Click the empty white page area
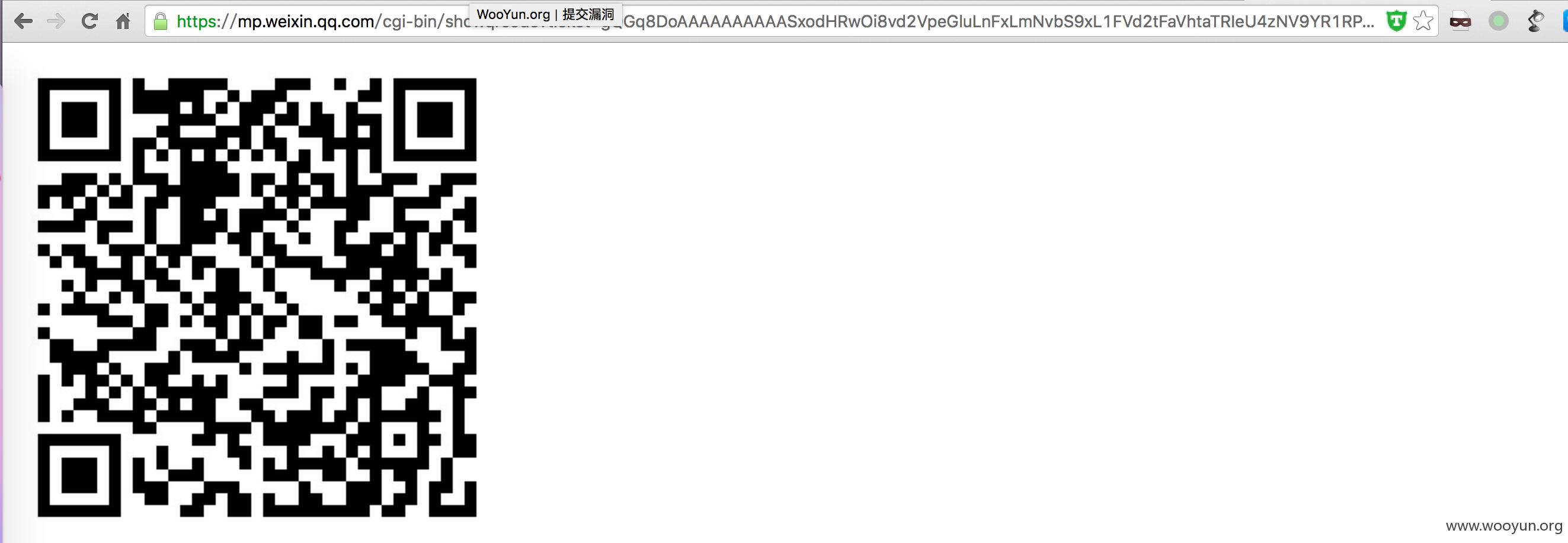 (974, 274)
